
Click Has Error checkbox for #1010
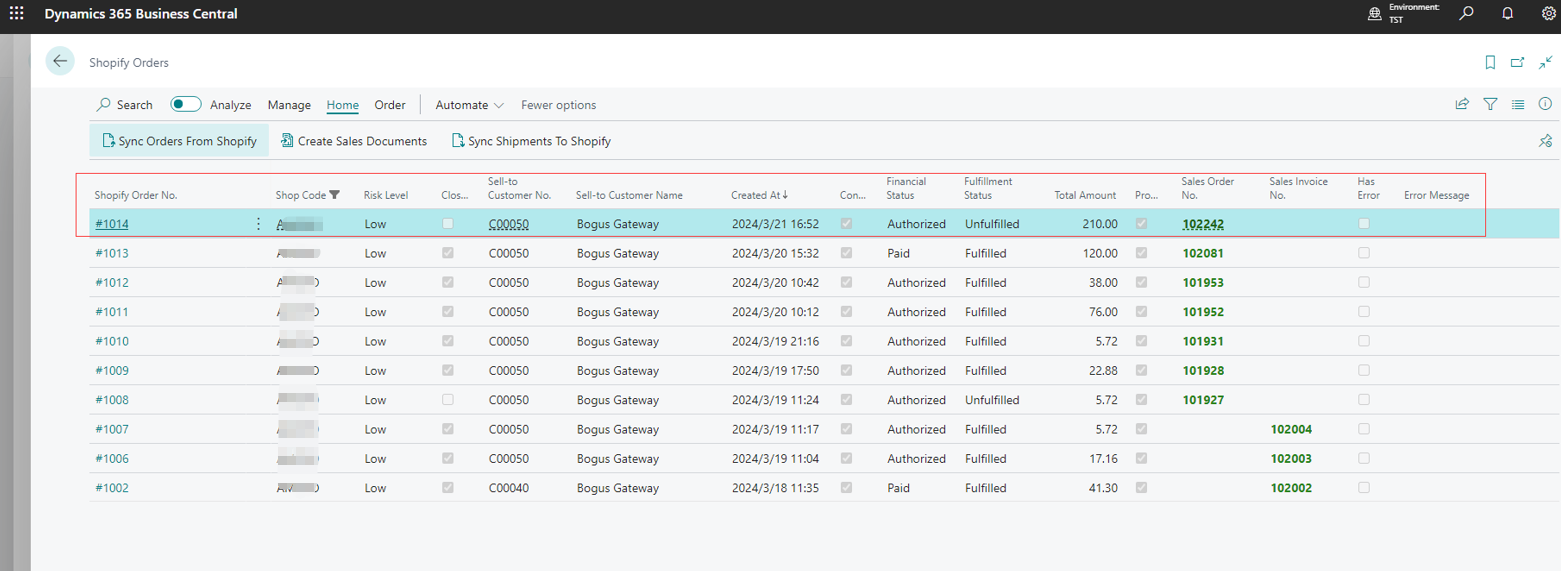coord(1364,341)
